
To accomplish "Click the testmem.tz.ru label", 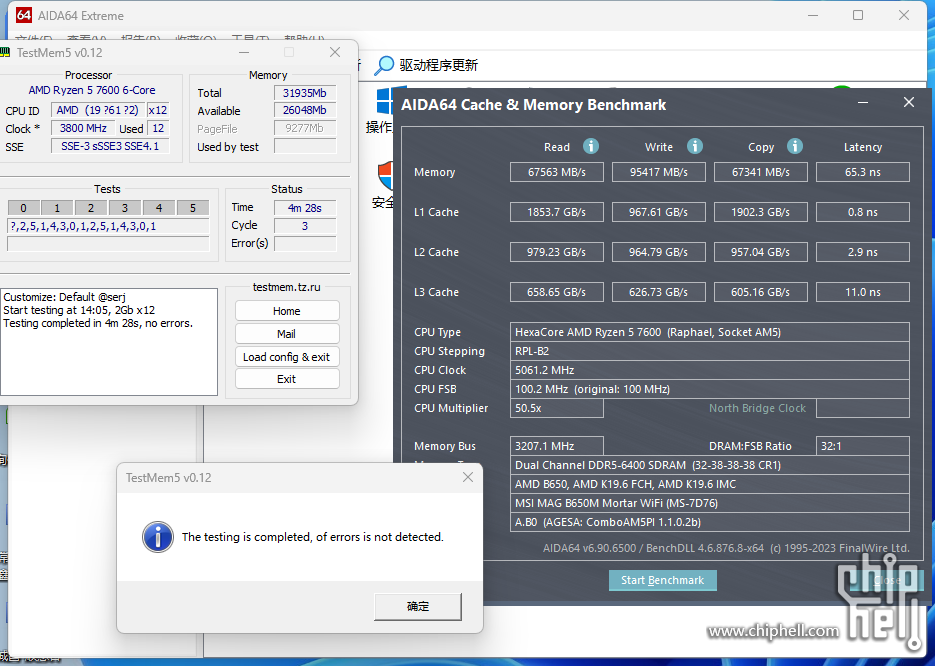I will click(287, 287).
